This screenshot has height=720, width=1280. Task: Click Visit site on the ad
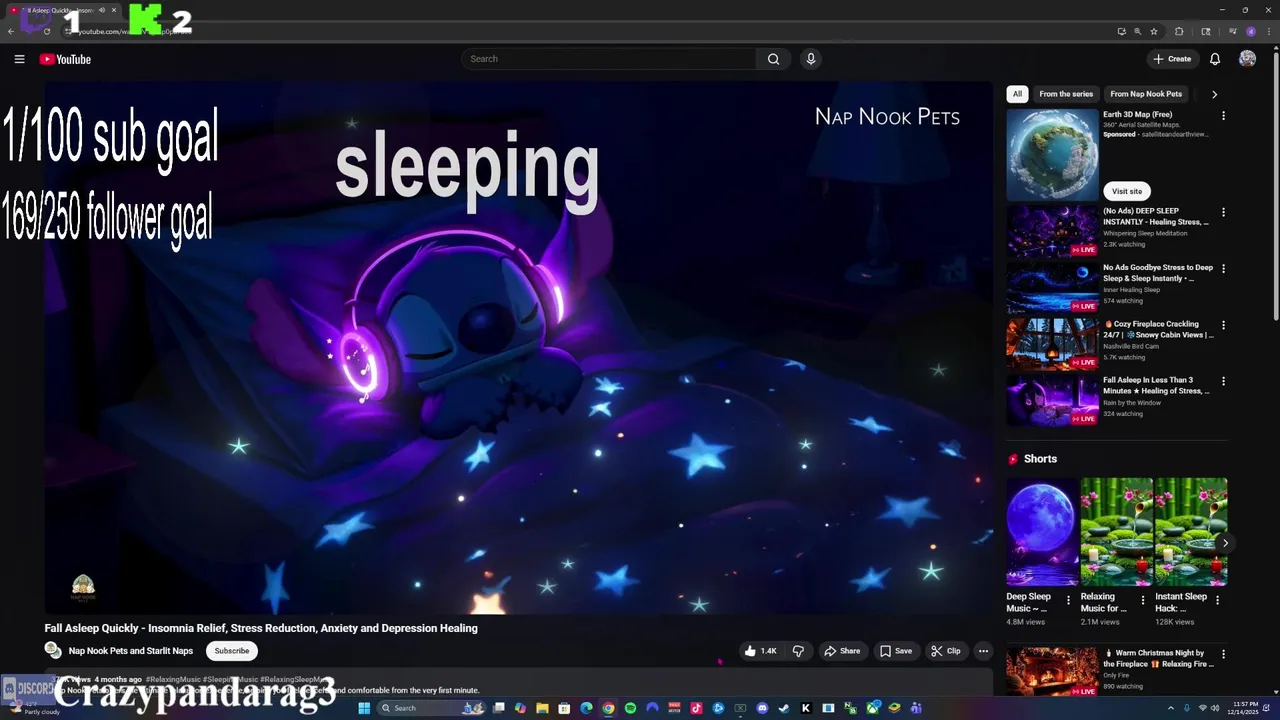click(1127, 191)
